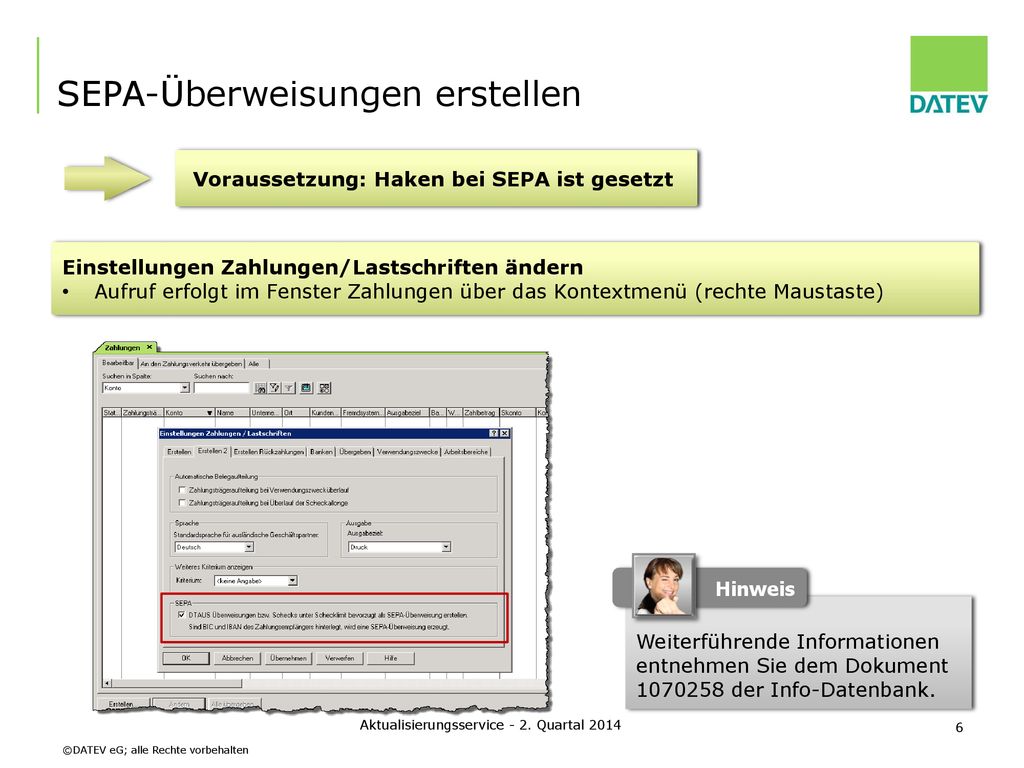The width and height of the screenshot is (1024, 768).
Task: Click 'Aktualisierungsservice - 2. Quartal 2014' footer text
Action: 490,725
